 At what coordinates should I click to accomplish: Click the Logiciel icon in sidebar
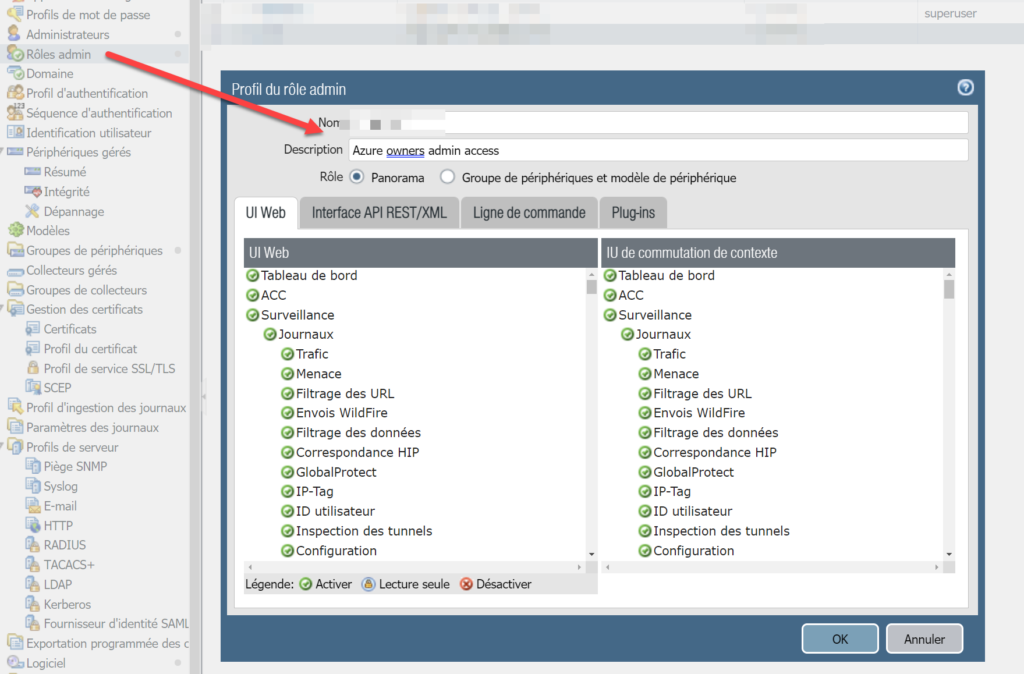15,663
